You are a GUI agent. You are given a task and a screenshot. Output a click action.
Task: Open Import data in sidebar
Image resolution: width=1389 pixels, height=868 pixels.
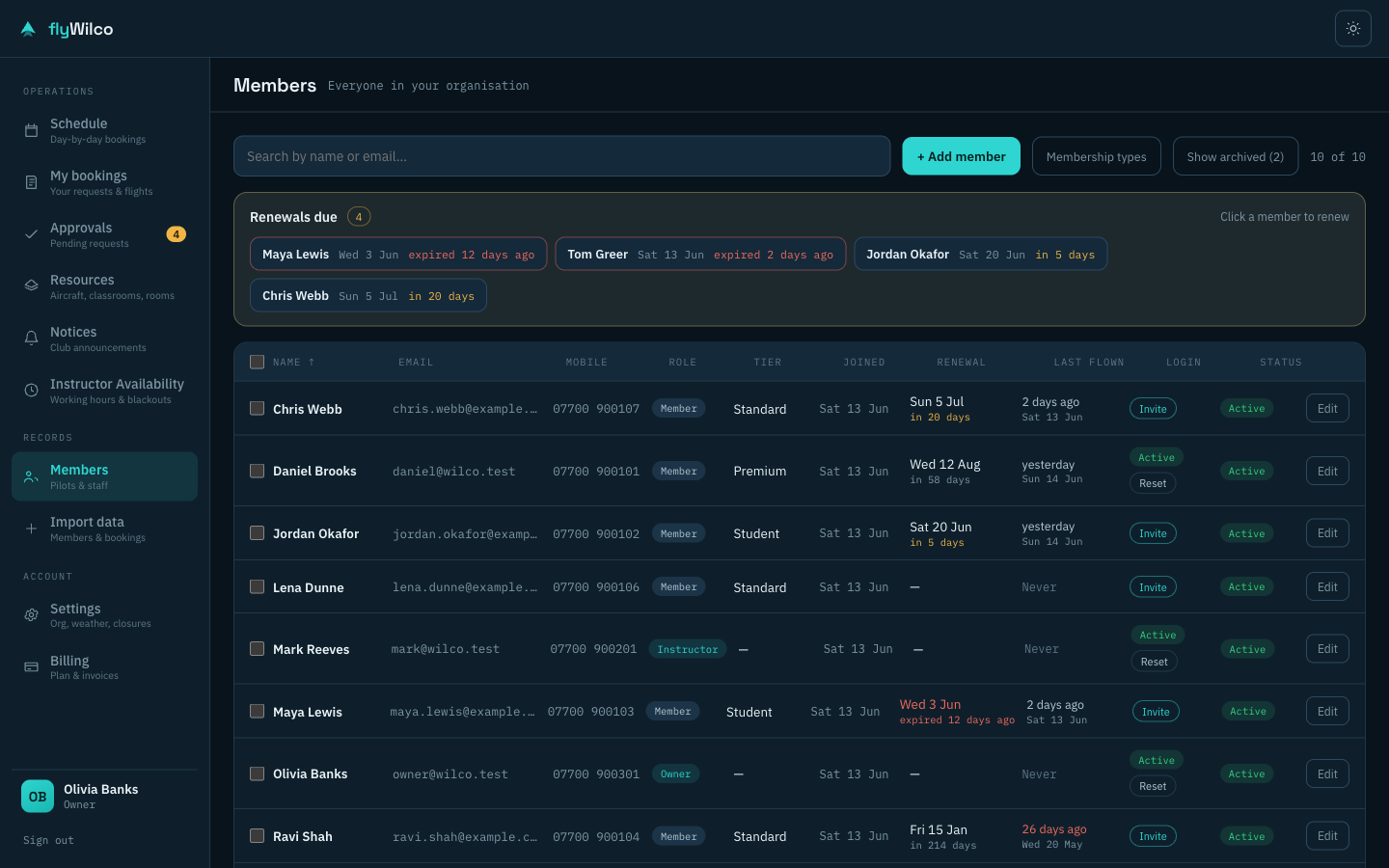coord(104,529)
